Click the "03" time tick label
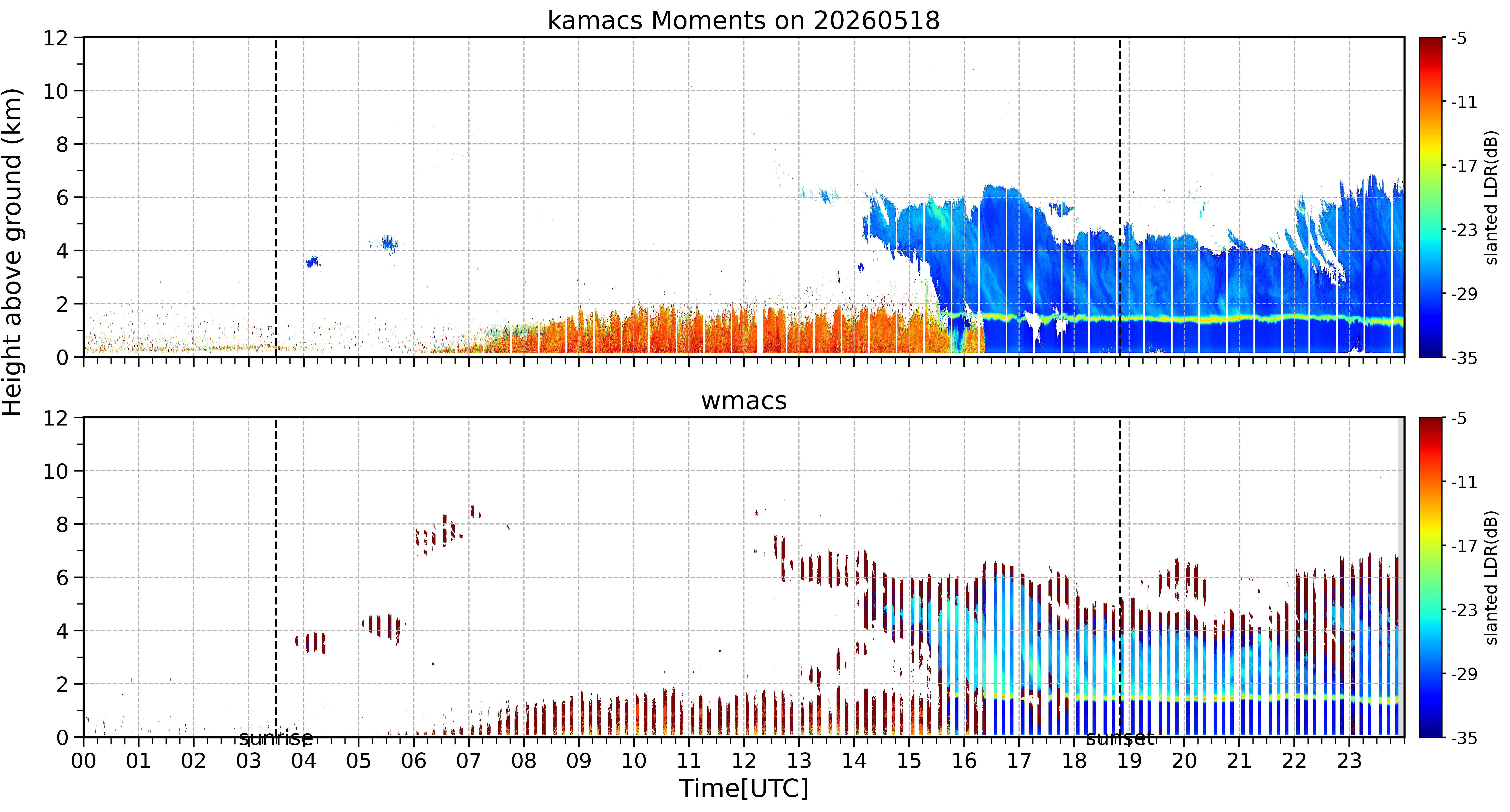 pyautogui.click(x=249, y=761)
